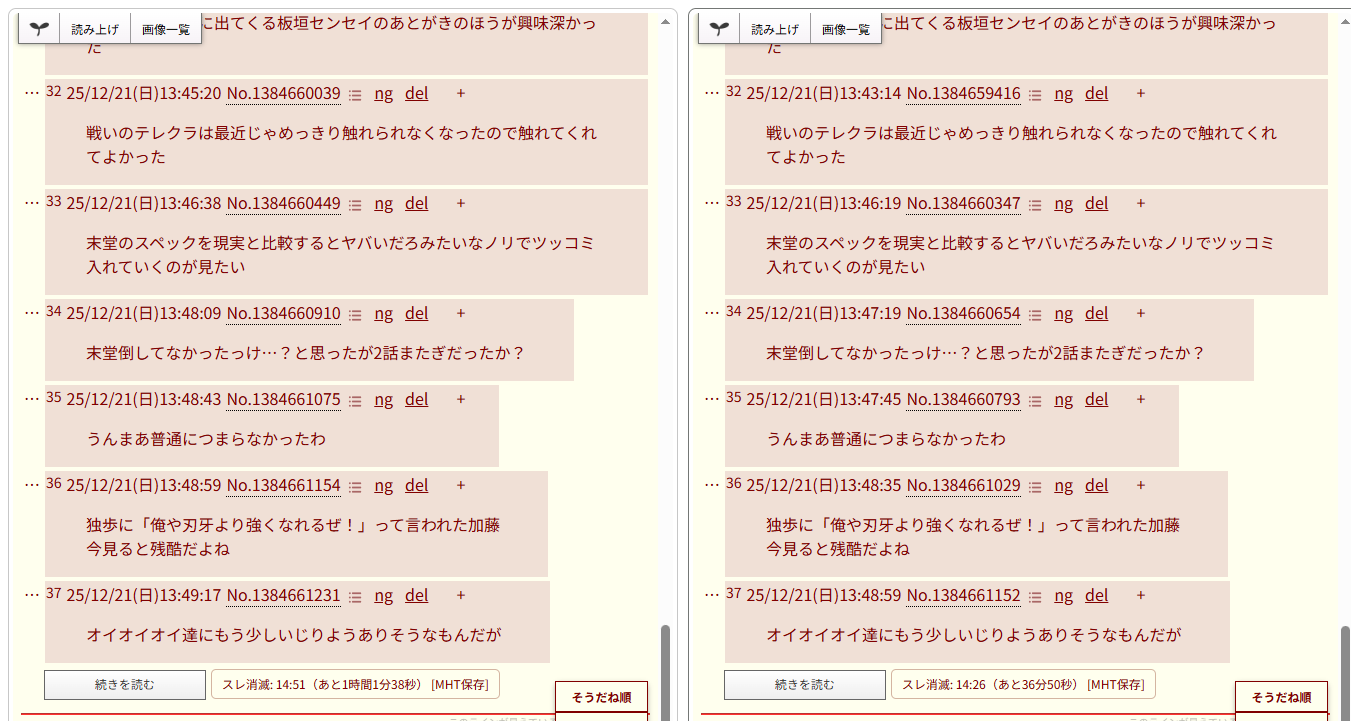Screen dimensions: 1351x721
Task: Click the sprout icon in the left pane toolbar
Action: click(x=39, y=29)
